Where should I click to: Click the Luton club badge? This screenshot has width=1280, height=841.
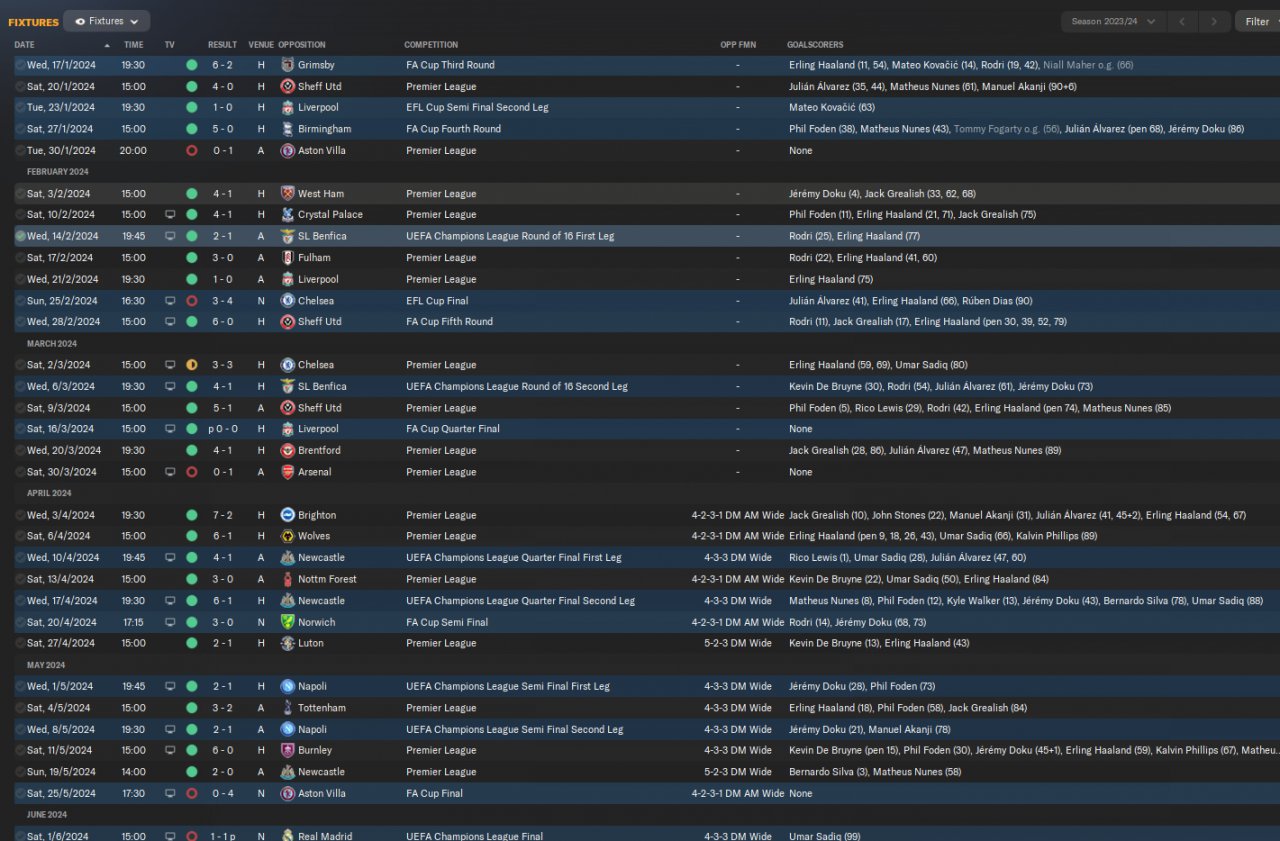click(x=288, y=643)
